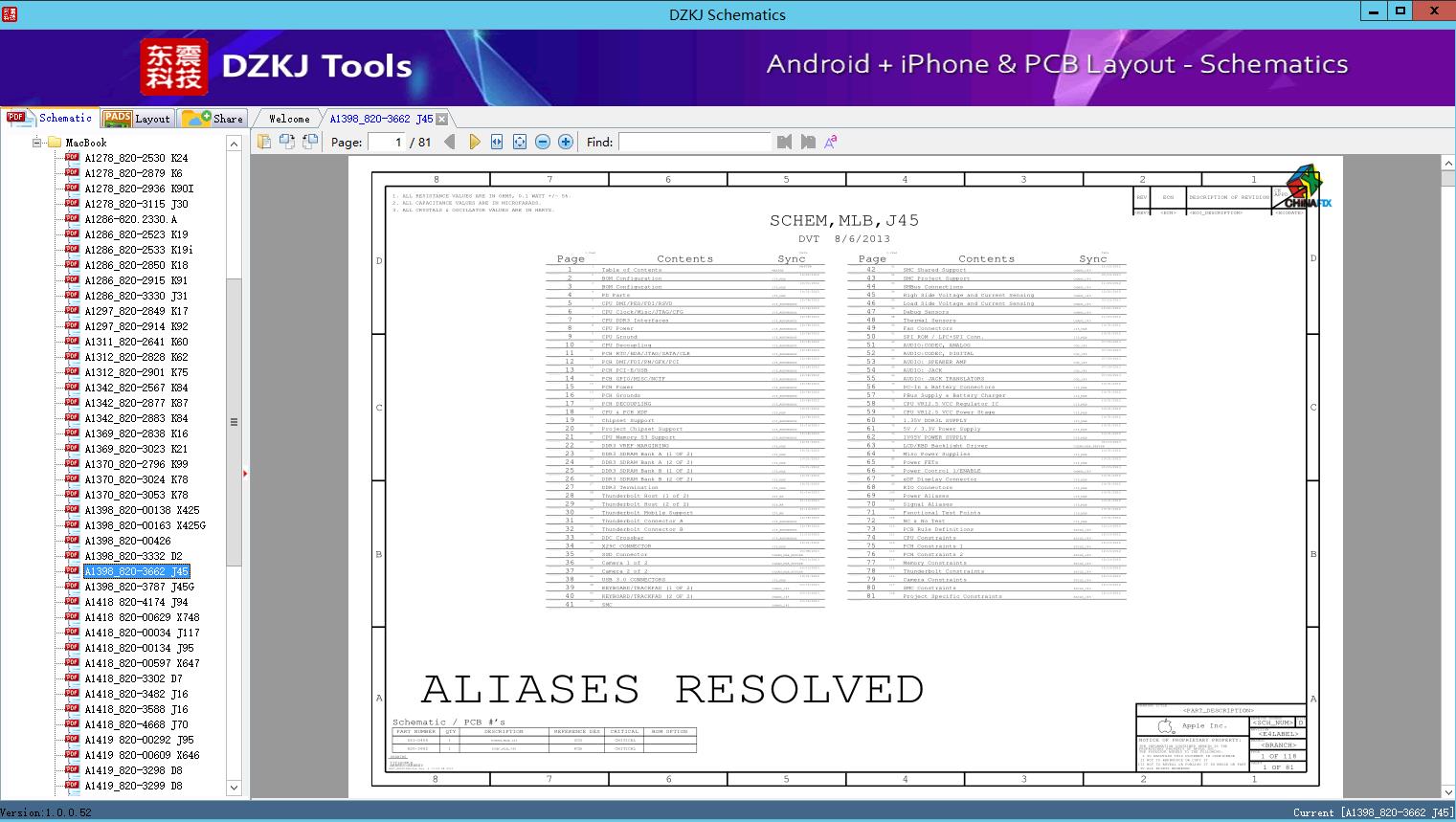The image size is (1456, 822).
Task: Open A1342_820-2567 K84 schematic
Action: pos(136,388)
